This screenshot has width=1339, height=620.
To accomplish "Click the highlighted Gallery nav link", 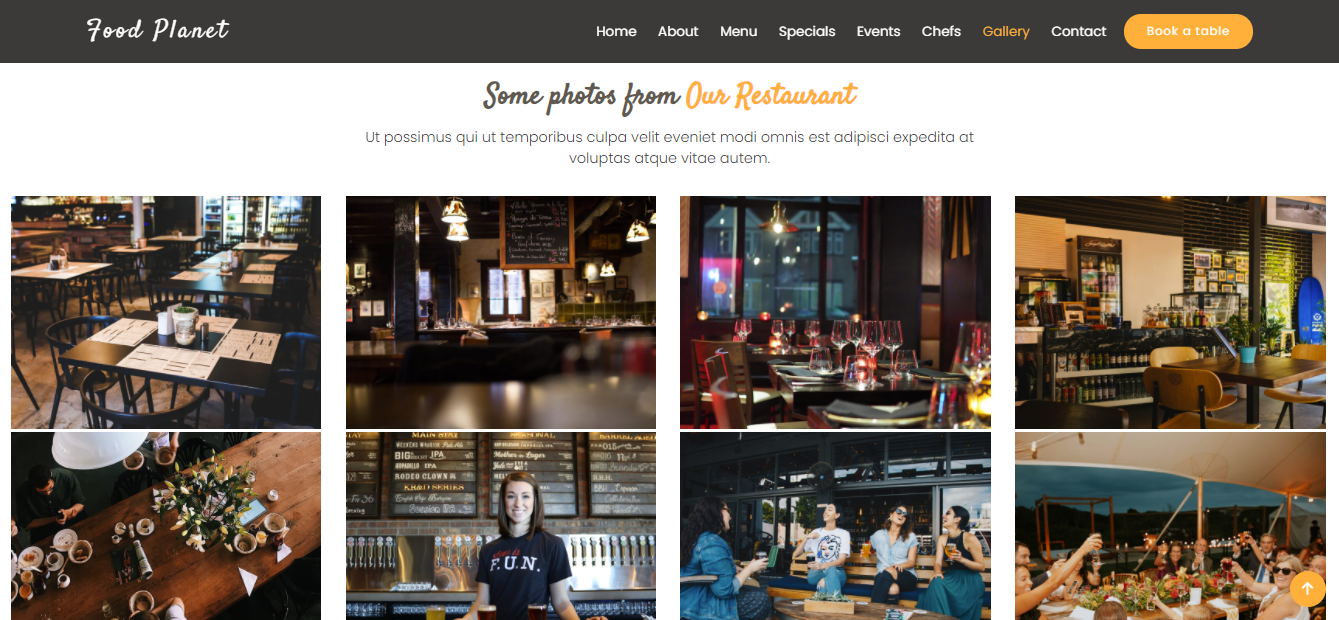I will (x=1006, y=31).
